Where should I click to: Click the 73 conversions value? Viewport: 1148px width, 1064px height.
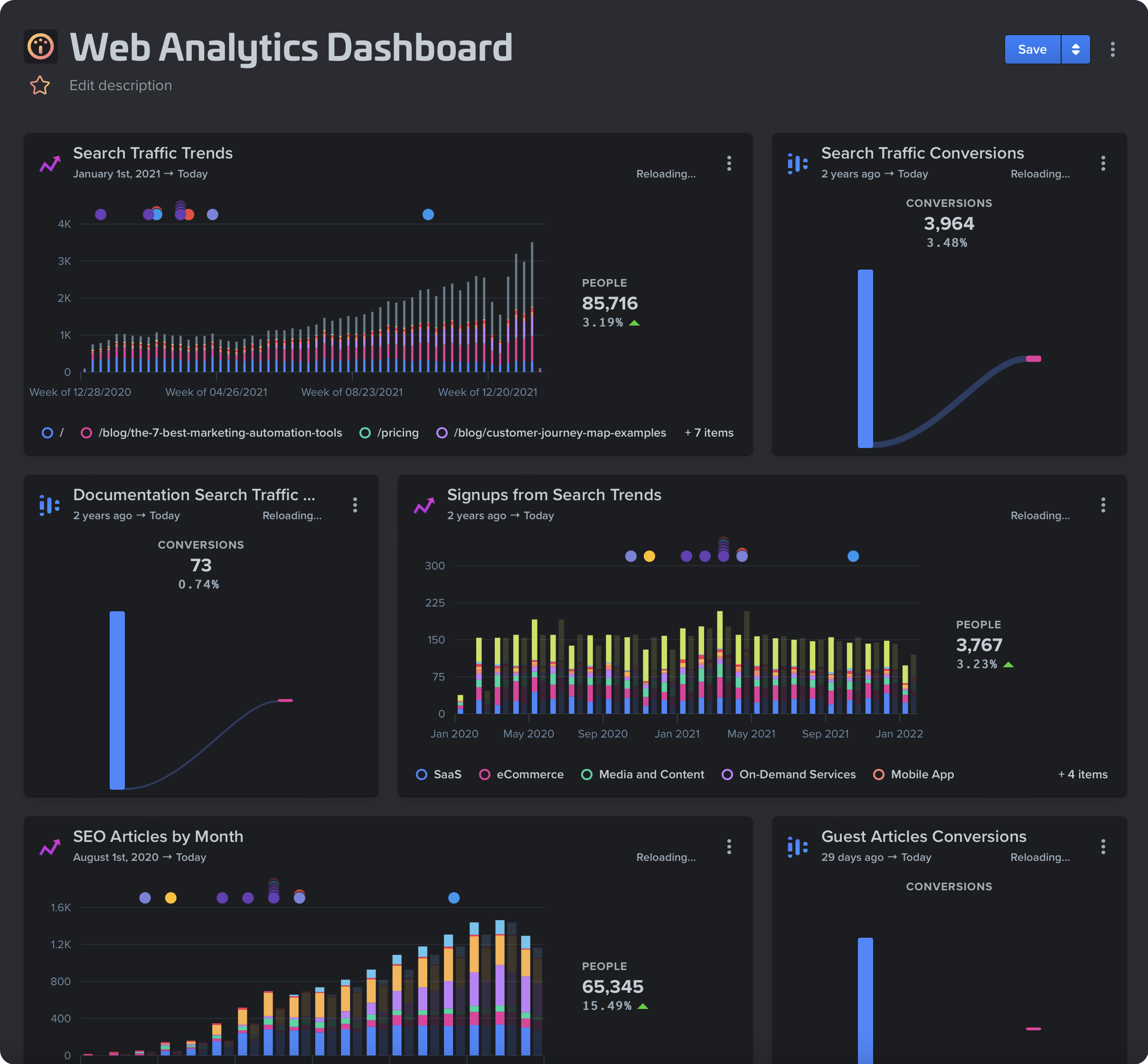pyautogui.click(x=200, y=565)
